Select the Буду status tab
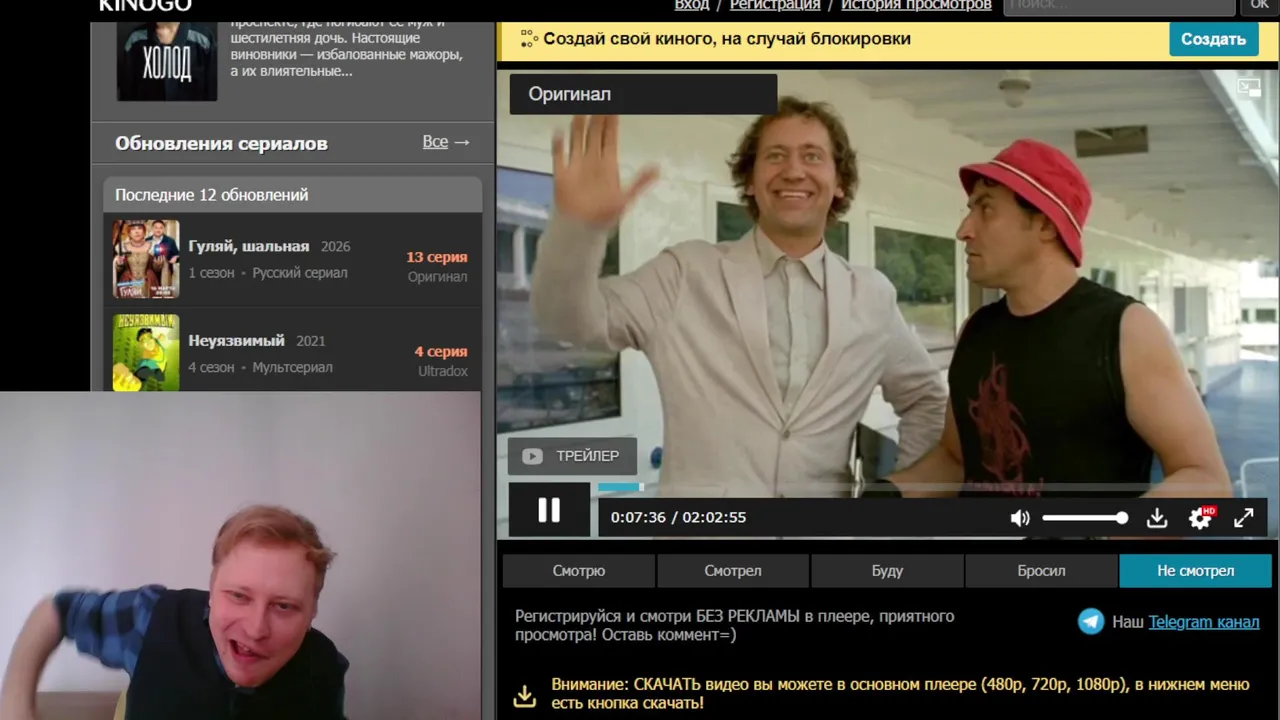The width and height of the screenshot is (1280, 720). pyautogui.click(x=887, y=571)
